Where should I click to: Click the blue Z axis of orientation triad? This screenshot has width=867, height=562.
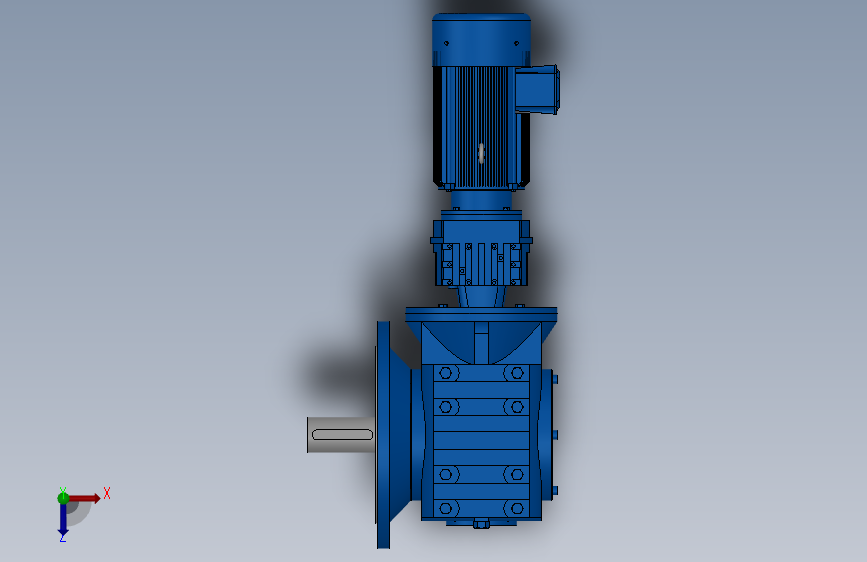point(63,520)
